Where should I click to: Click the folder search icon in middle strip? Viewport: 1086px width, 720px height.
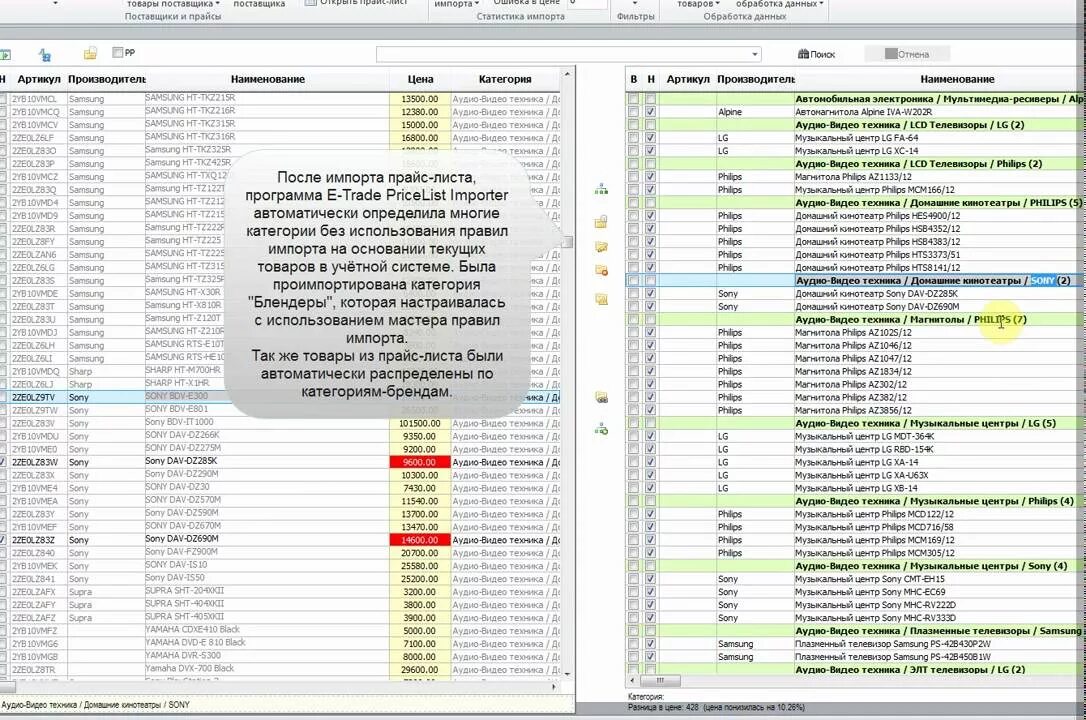coord(601,299)
